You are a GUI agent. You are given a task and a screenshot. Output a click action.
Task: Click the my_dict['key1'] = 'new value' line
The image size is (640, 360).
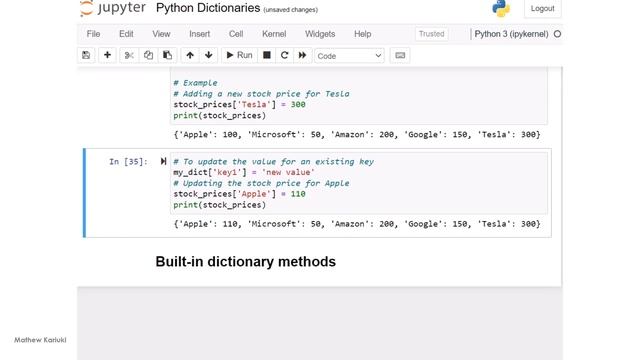(x=244, y=172)
